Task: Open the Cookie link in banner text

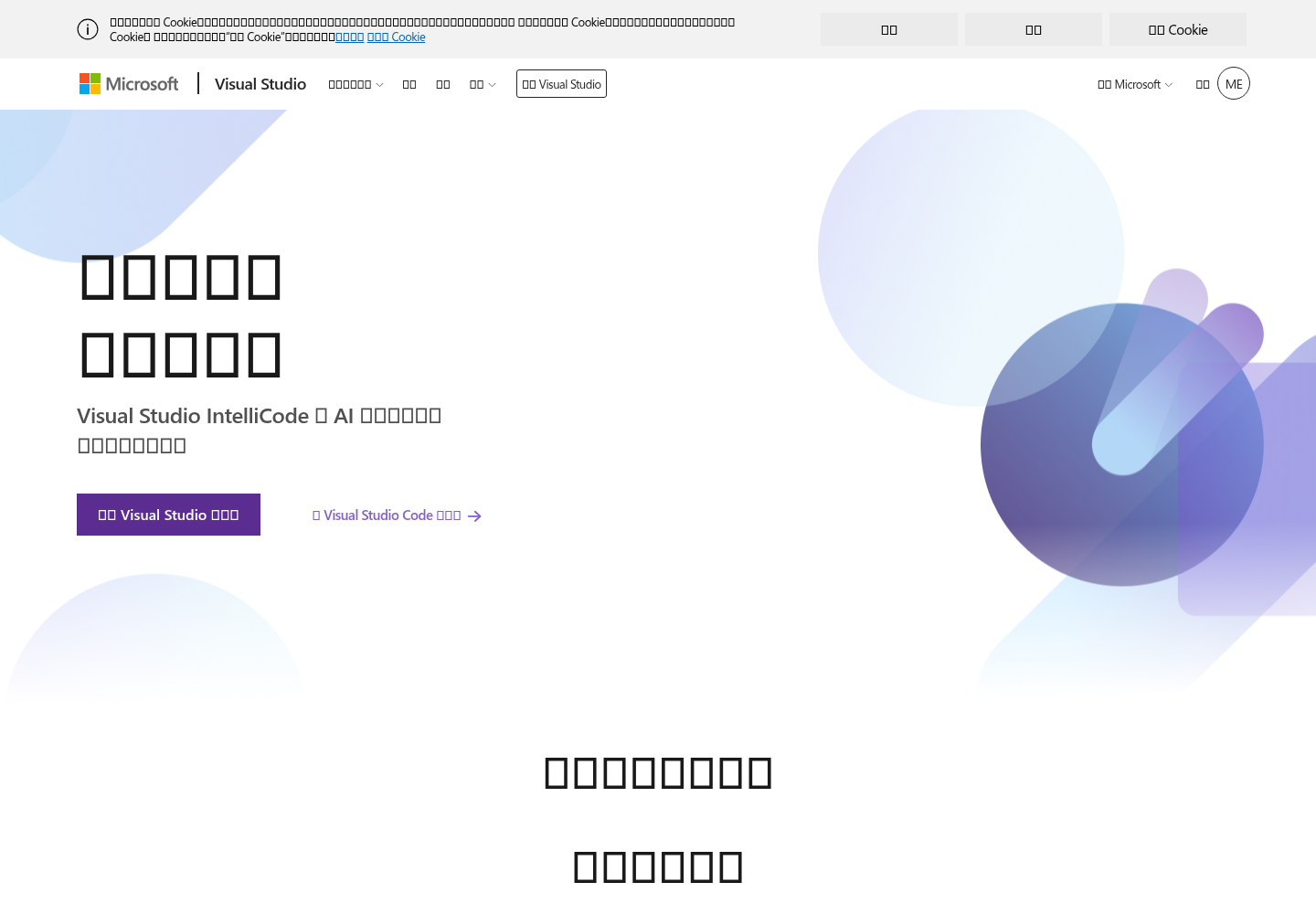Action: tap(397, 37)
